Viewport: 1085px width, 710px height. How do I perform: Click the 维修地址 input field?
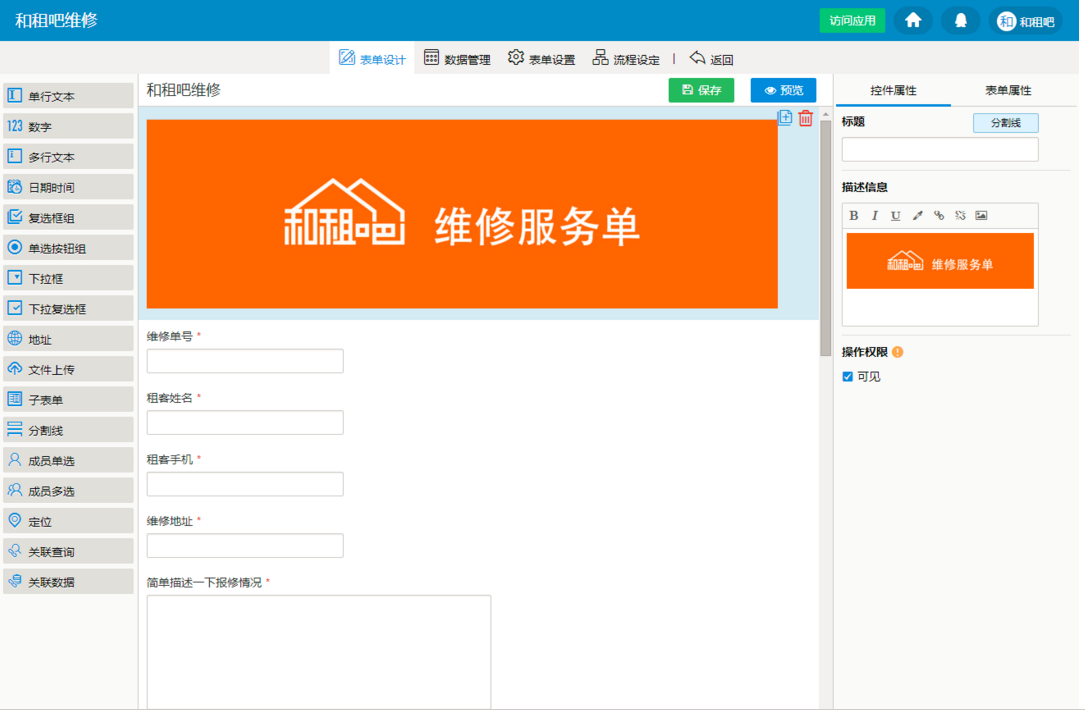[245, 546]
